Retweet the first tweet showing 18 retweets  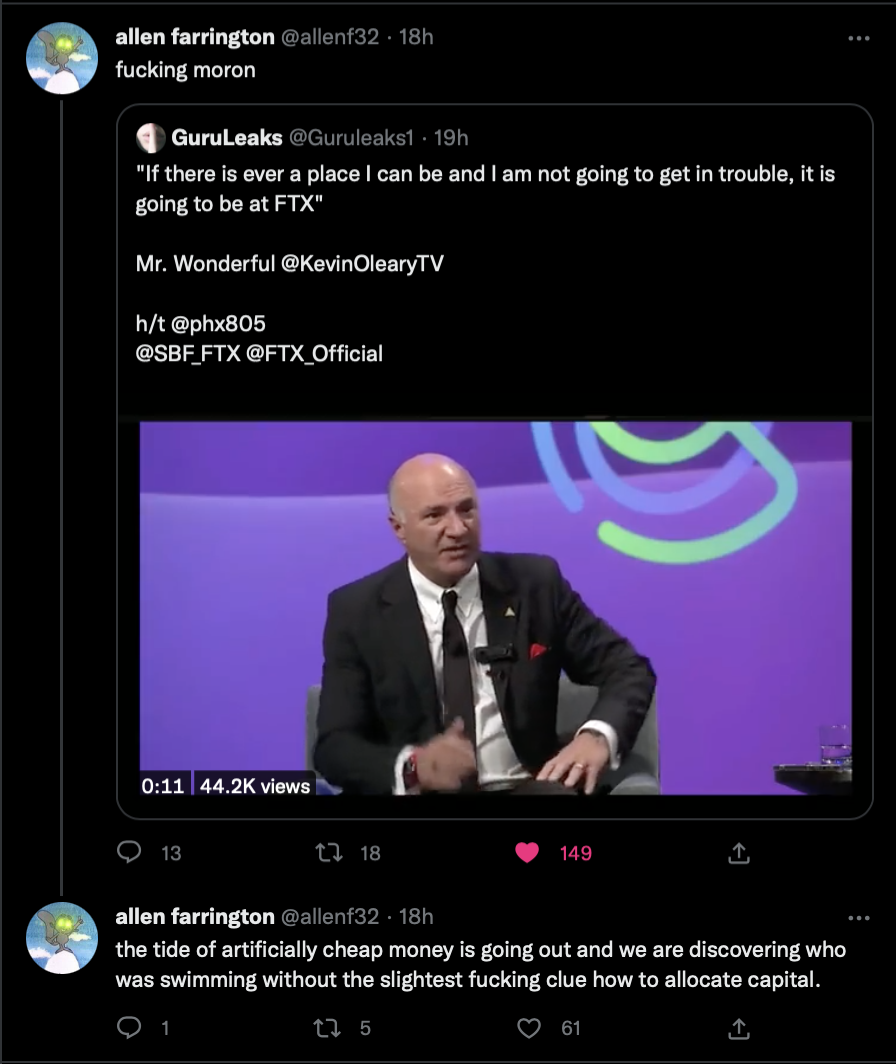click(x=329, y=853)
